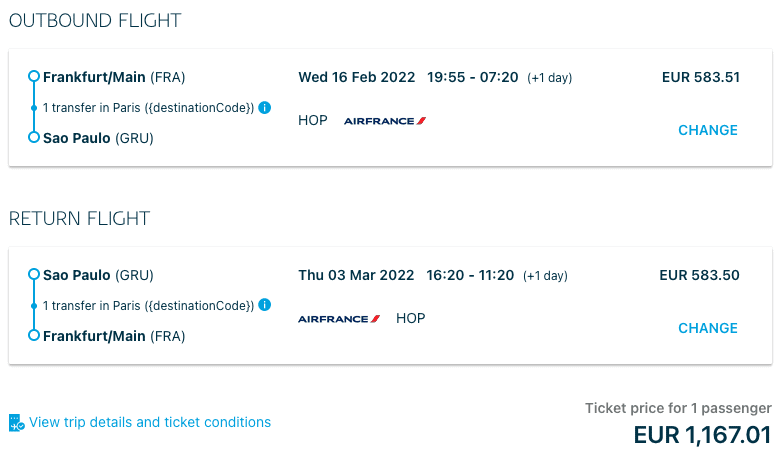
Task: Click return date Thu 03 Mar 2022
Action: (x=355, y=275)
